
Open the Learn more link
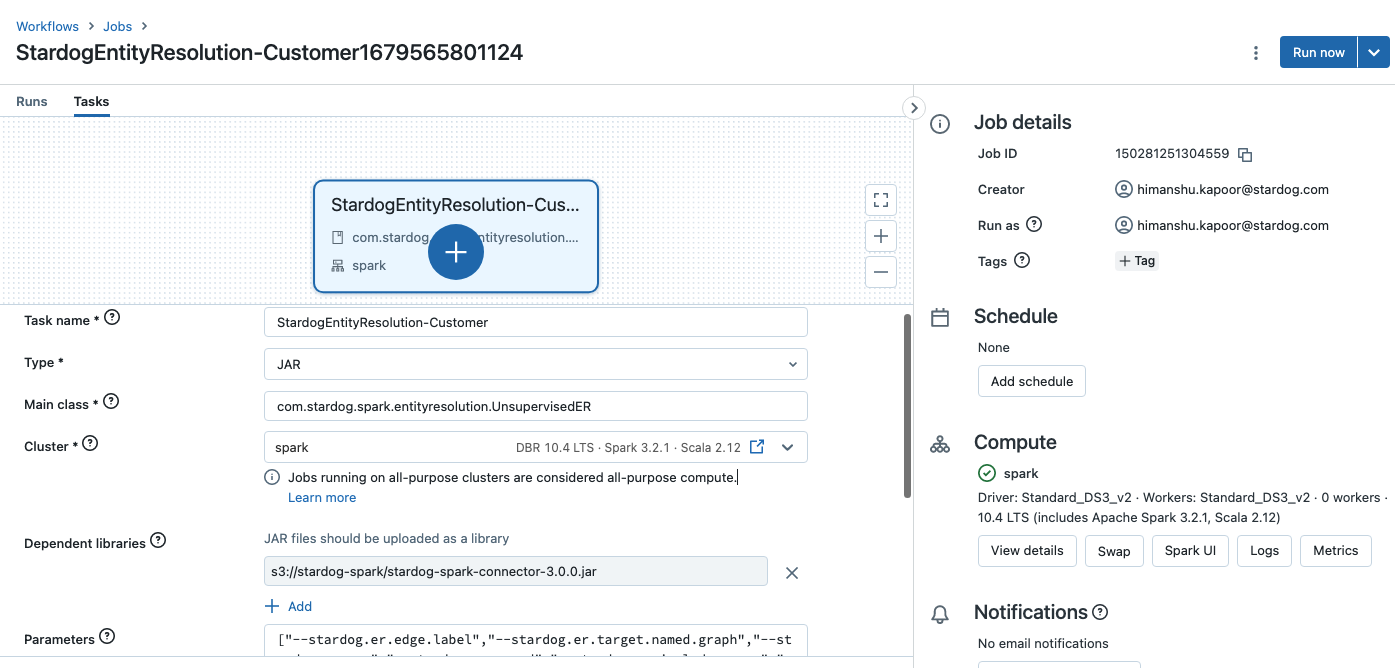click(322, 498)
